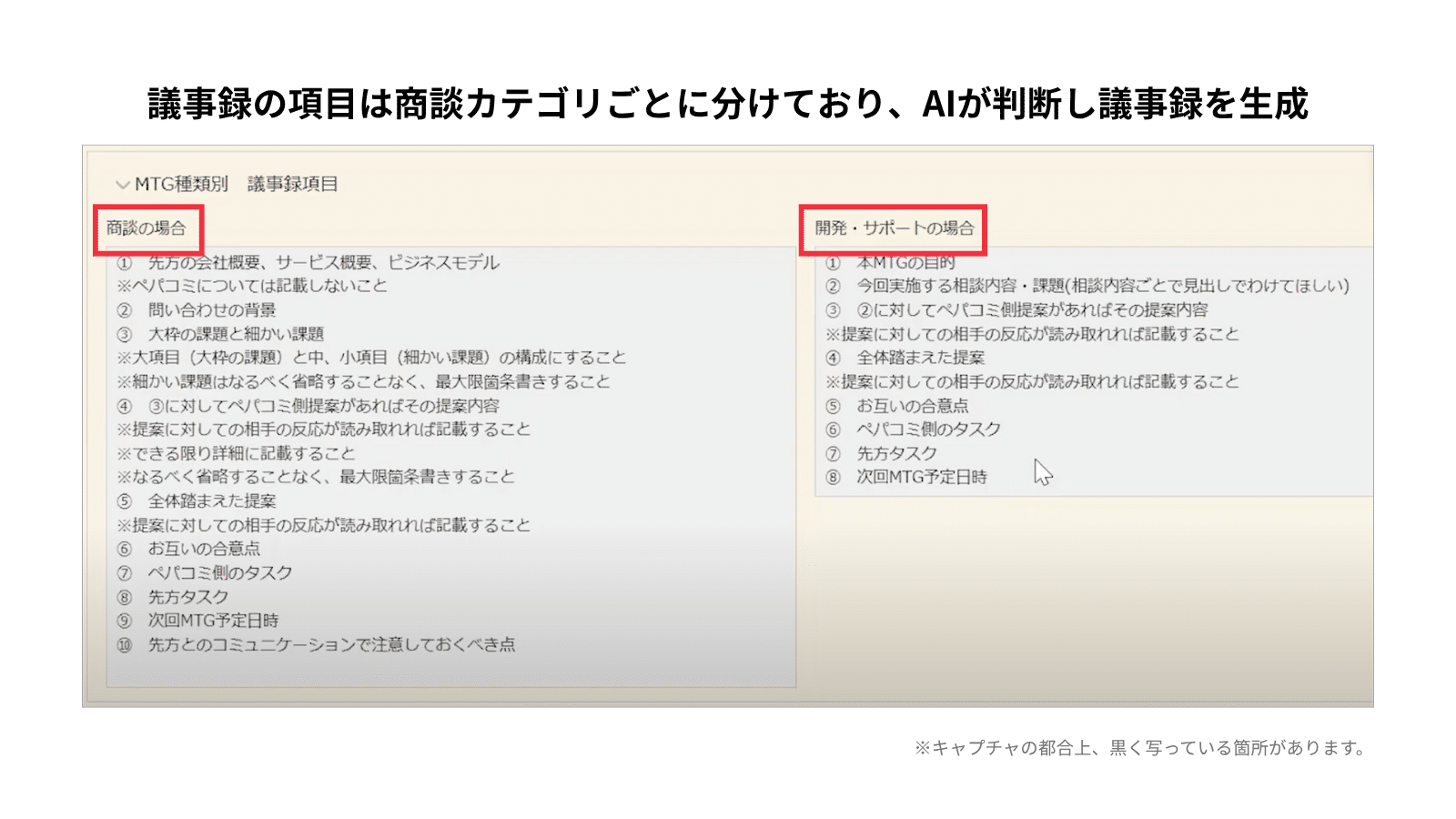Image resolution: width=1456 pixels, height=819 pixels.
Task: Click 商談 line ⑧ 先方タスク
Action: point(173,597)
